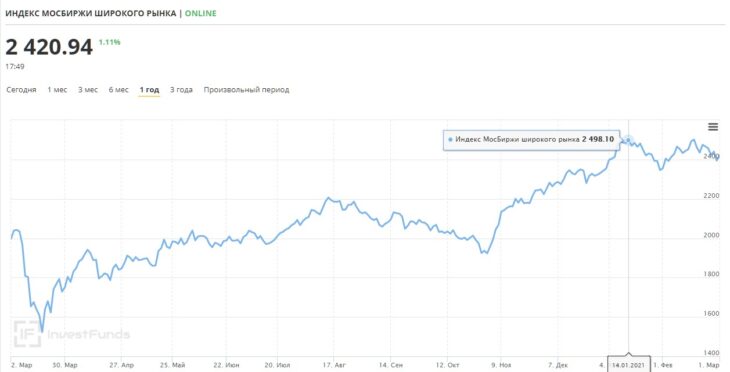
Task: Click the tooltip showing 2 498.10
Action: click(x=531, y=140)
